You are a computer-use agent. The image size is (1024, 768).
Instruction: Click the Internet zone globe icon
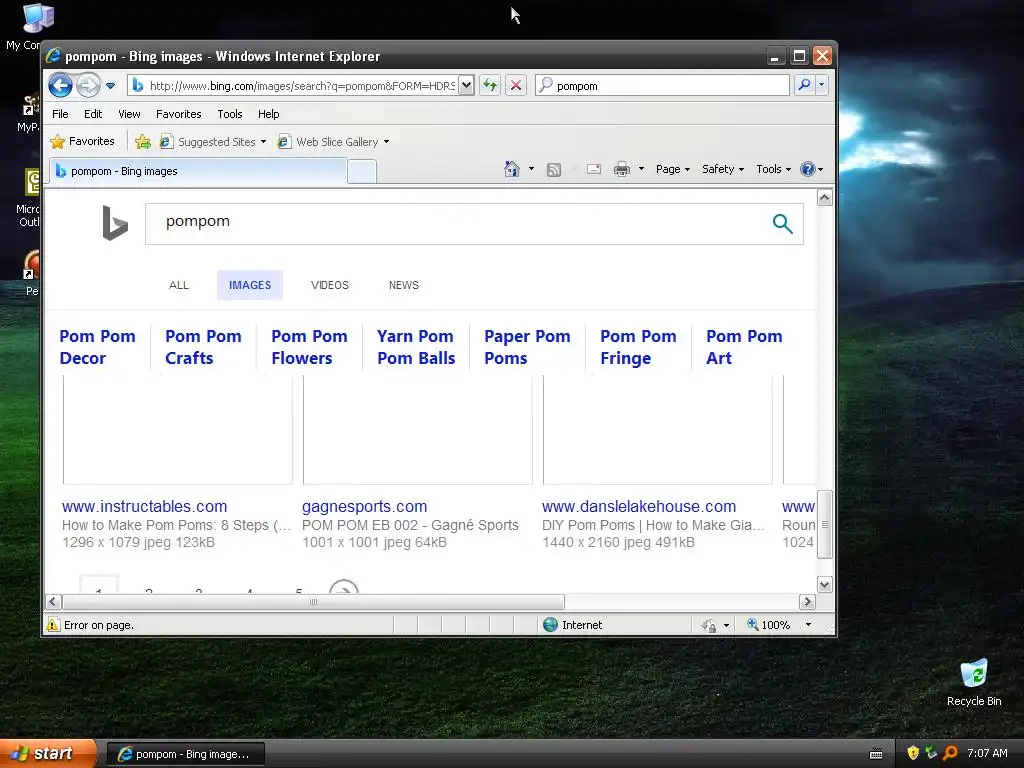pyautogui.click(x=551, y=625)
